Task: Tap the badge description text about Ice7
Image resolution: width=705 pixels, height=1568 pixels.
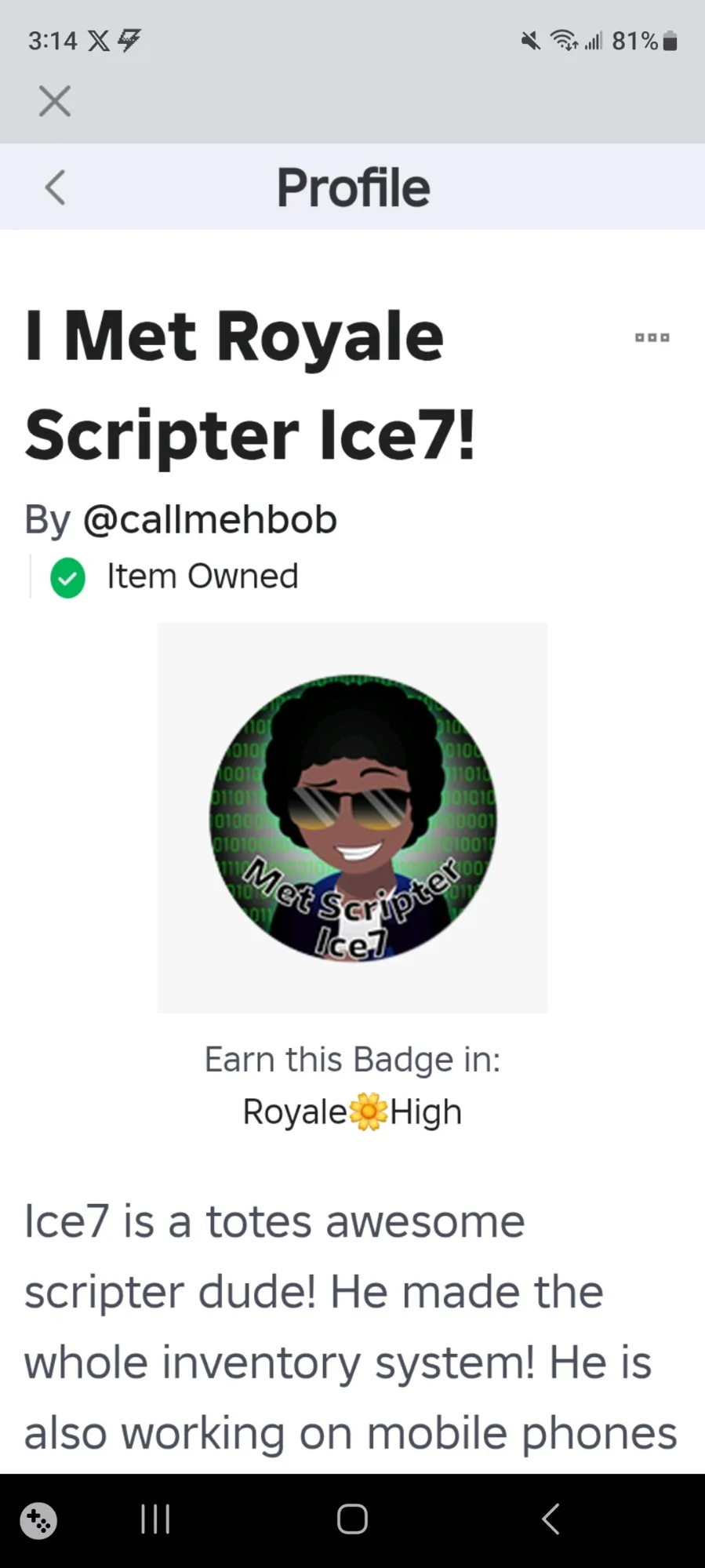Action: point(351,1326)
